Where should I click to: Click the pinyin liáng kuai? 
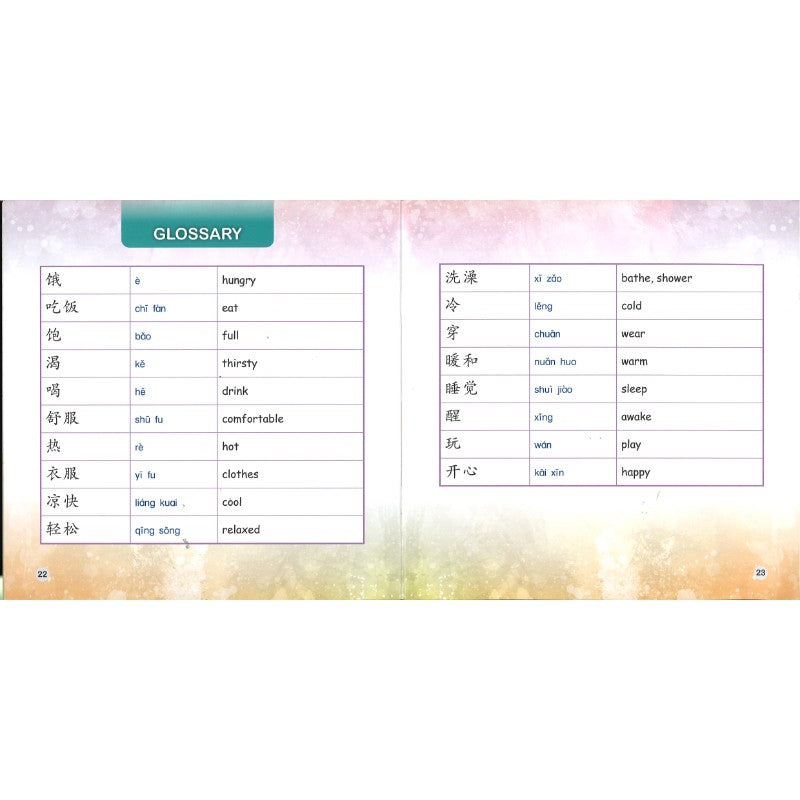click(x=156, y=503)
